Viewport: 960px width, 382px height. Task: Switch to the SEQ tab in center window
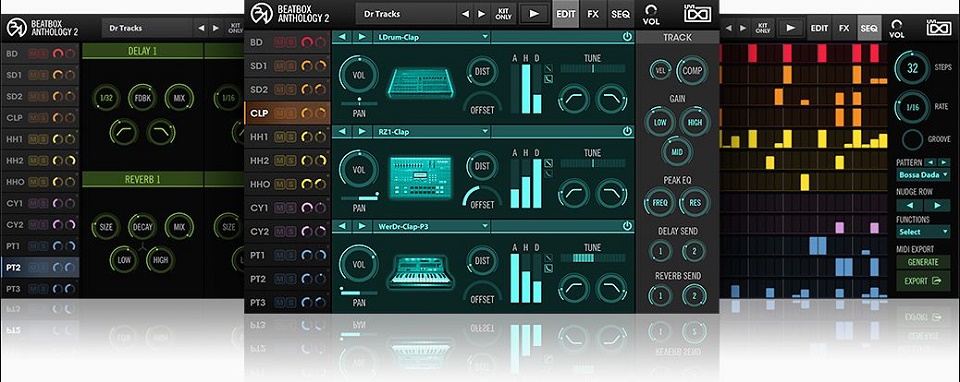[x=620, y=14]
